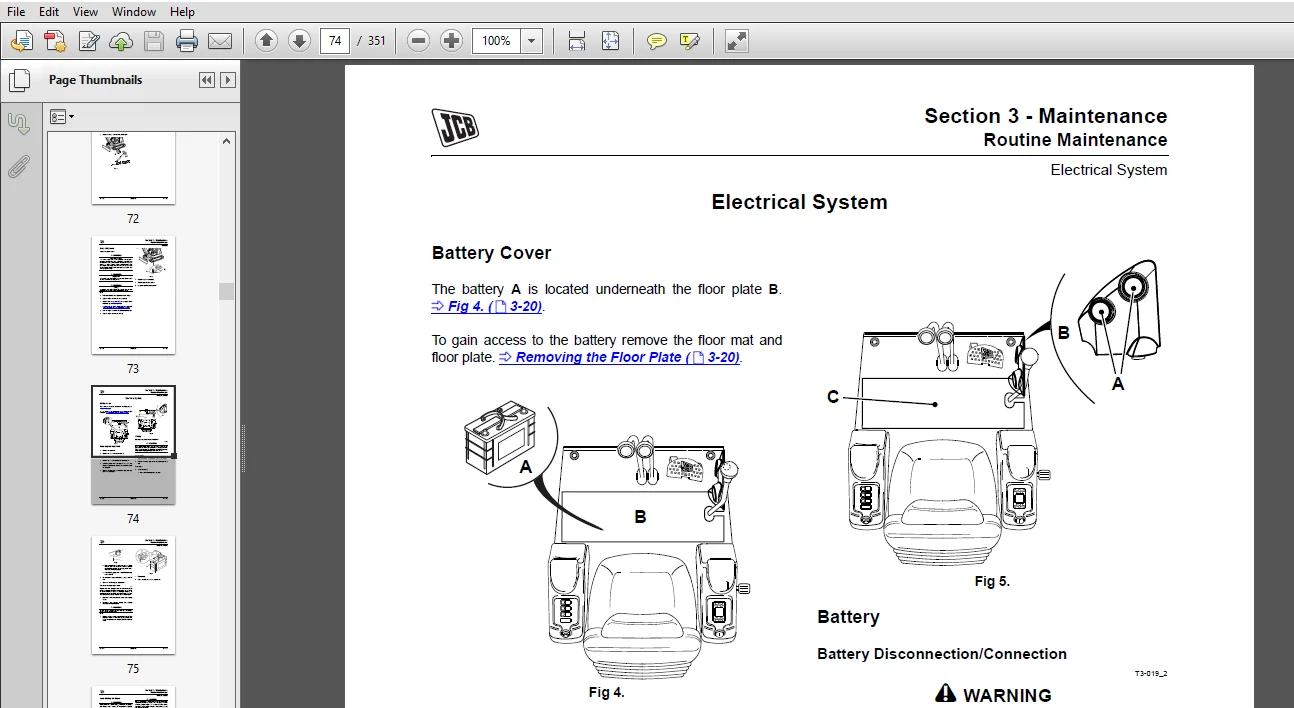The height and width of the screenshot is (708, 1294).
Task: Click the Print icon
Action: click(187, 41)
